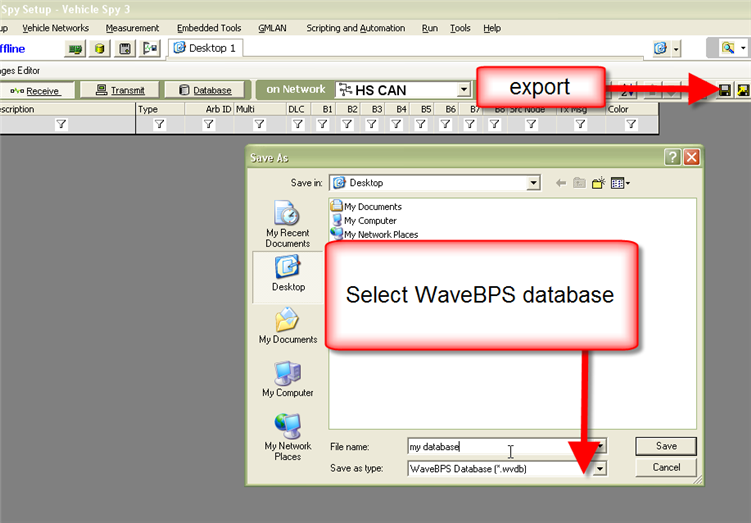The width and height of the screenshot is (751, 523).
Task: Click the toolbar icon left of Desktop 1 tab
Action: coord(150,48)
